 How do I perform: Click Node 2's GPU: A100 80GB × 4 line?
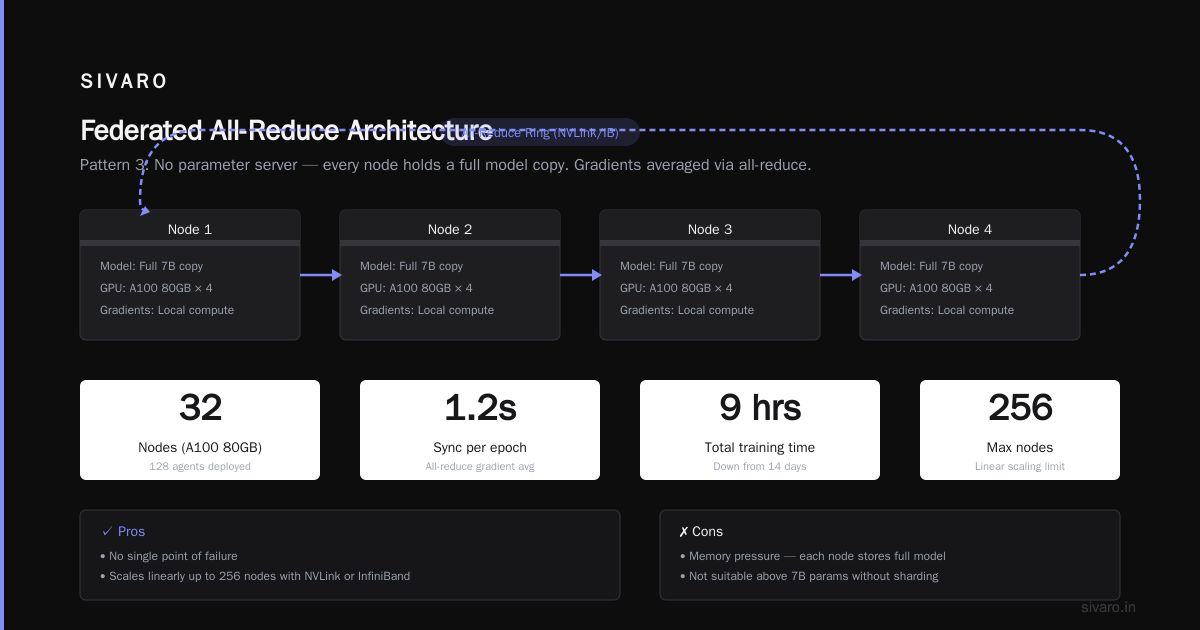pos(416,288)
